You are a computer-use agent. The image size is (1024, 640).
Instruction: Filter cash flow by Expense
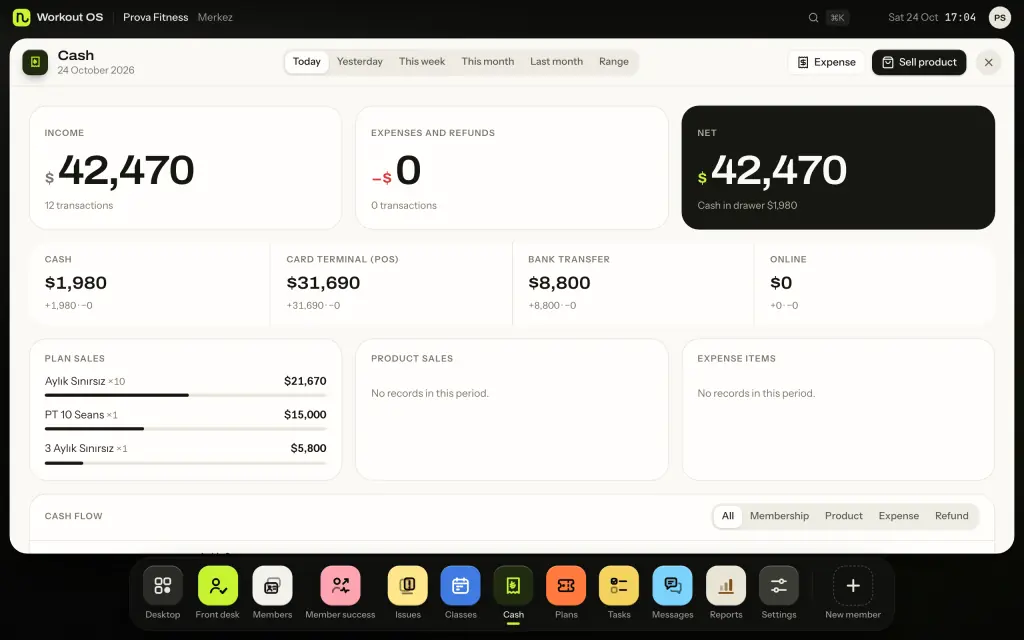pos(899,516)
